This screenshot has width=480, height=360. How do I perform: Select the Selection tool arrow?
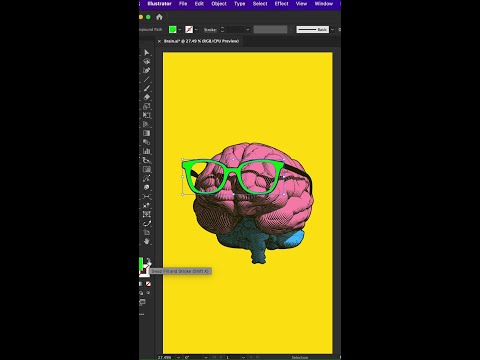click(147, 52)
